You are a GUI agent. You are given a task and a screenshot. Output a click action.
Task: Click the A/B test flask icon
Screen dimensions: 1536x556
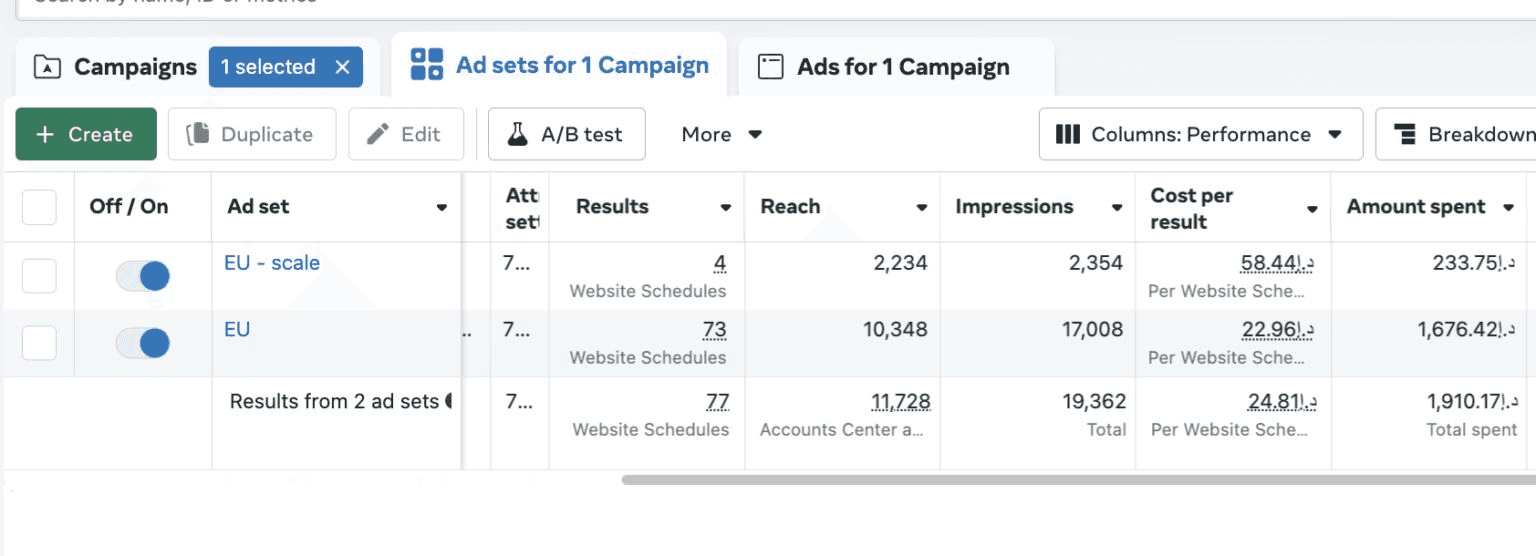click(517, 134)
